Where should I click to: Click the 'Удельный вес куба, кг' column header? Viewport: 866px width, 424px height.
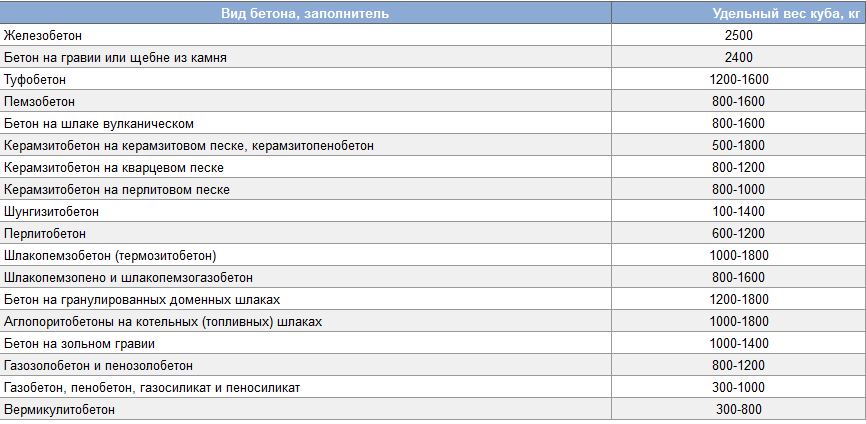[739, 13]
